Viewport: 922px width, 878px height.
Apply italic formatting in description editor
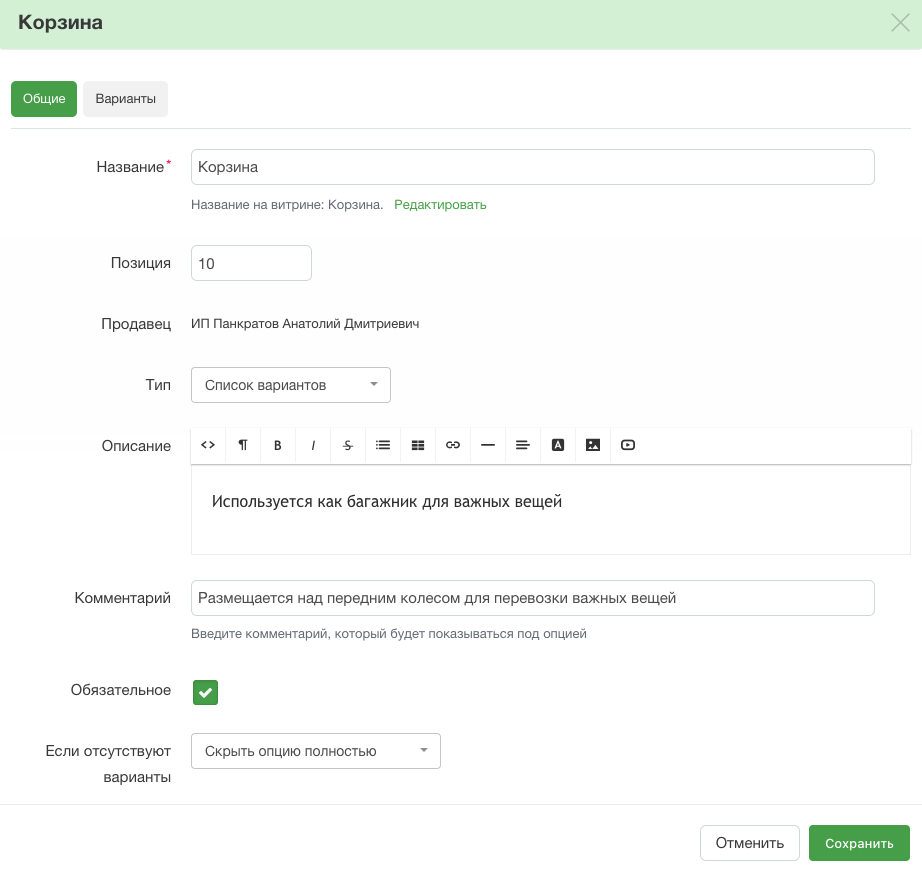[313, 445]
